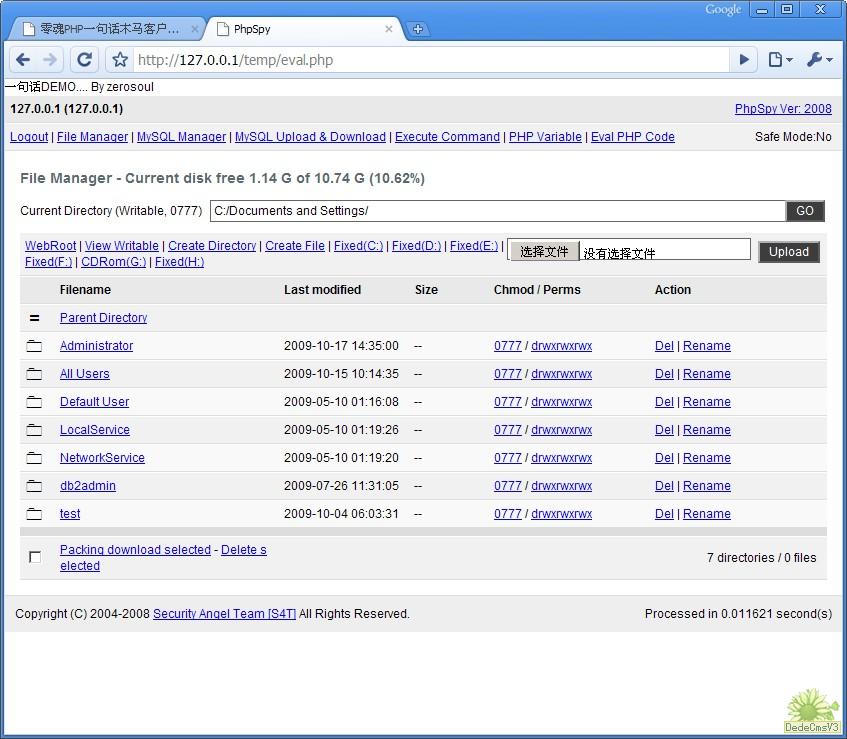Viewport: 847px width, 739px height.
Task: Click the Create Directory link
Action: coord(212,246)
